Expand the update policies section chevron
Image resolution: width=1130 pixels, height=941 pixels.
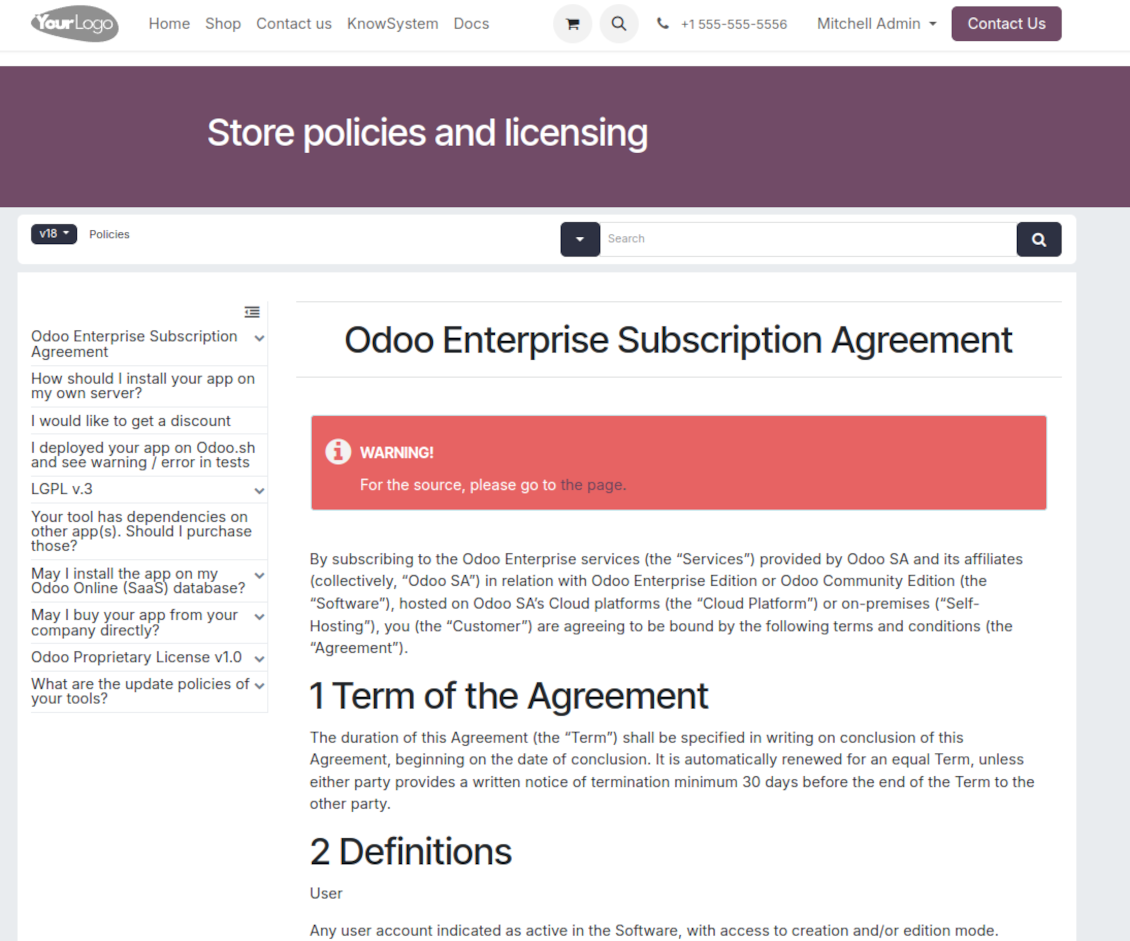(259, 686)
